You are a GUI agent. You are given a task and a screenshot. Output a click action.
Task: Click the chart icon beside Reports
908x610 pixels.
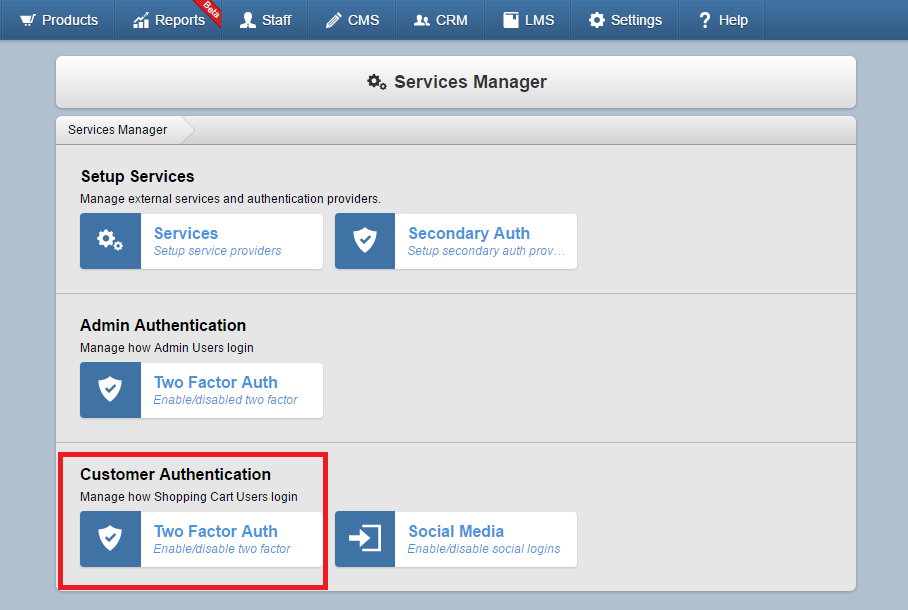point(141,20)
